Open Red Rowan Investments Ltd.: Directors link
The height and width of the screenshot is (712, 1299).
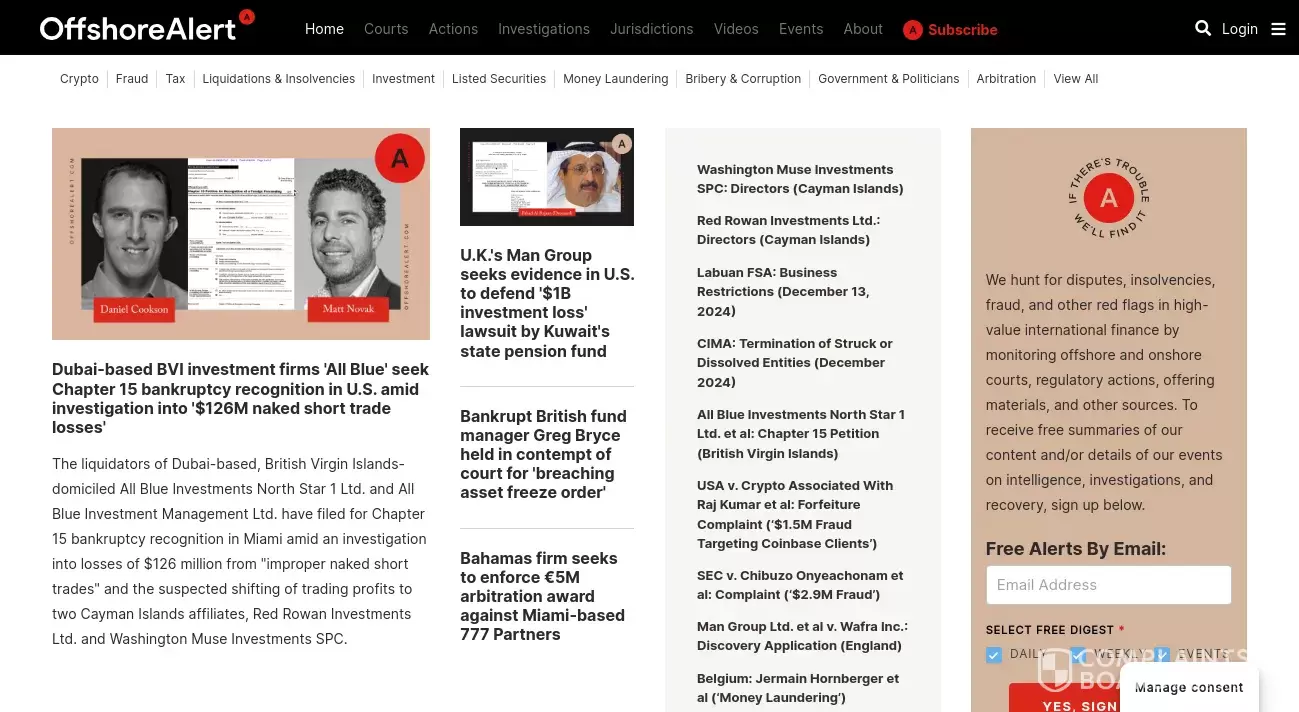point(788,230)
